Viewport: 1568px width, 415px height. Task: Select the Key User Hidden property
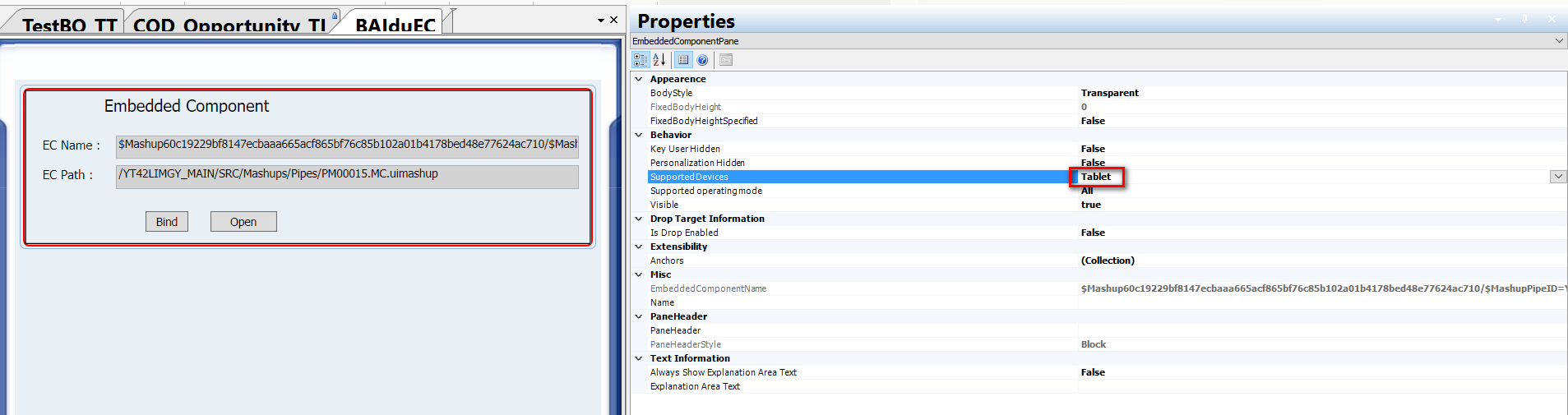point(685,149)
